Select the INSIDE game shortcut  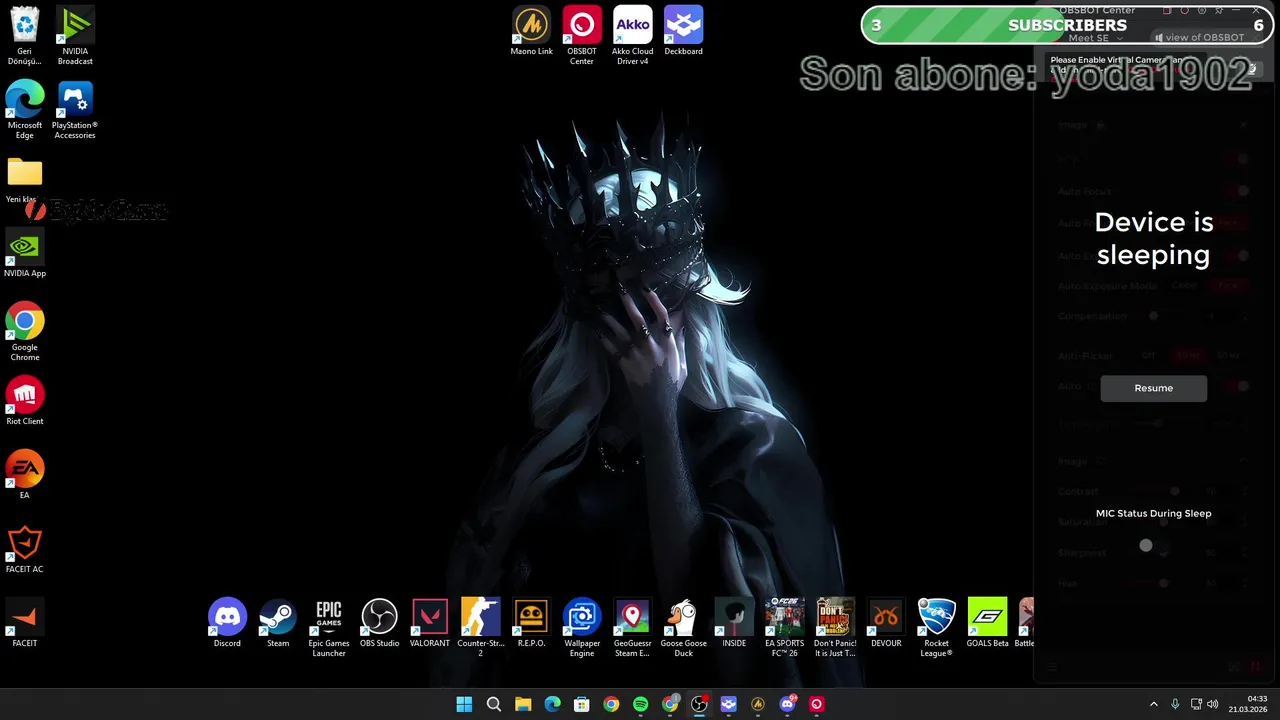point(734,623)
